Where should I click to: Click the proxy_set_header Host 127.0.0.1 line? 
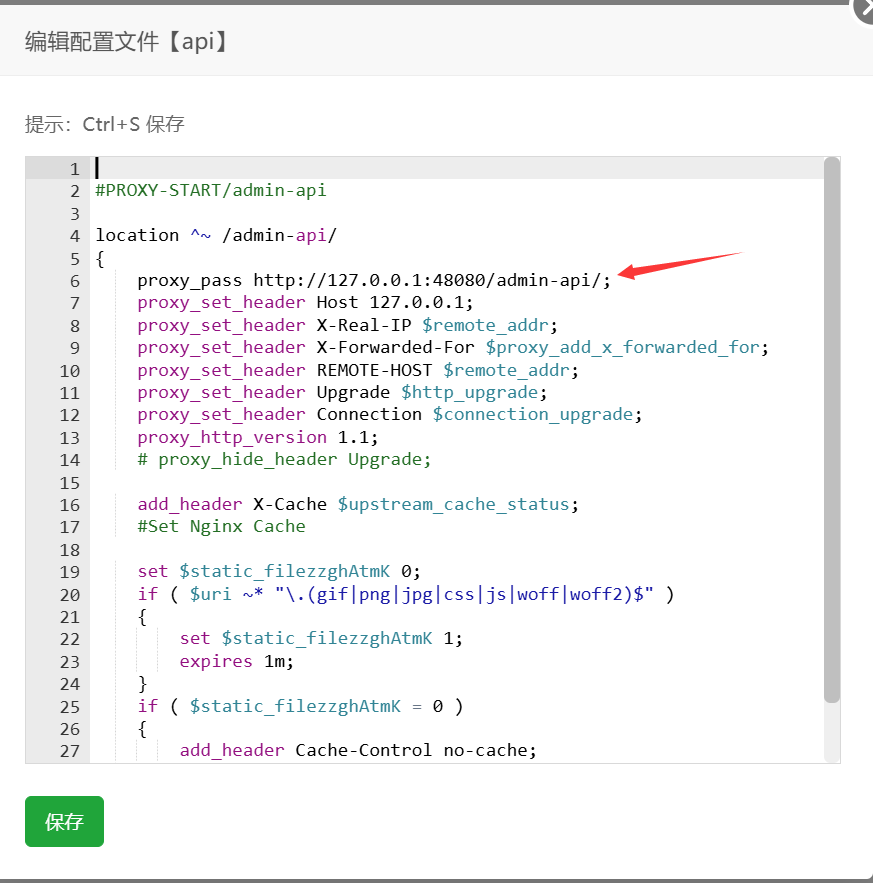pos(305,303)
